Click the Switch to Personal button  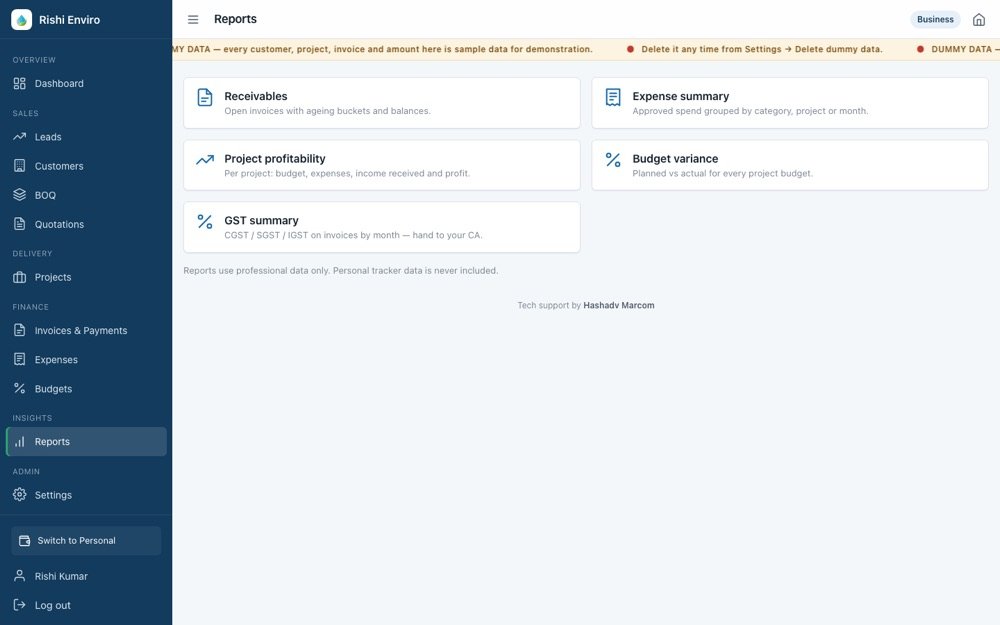(x=86, y=541)
